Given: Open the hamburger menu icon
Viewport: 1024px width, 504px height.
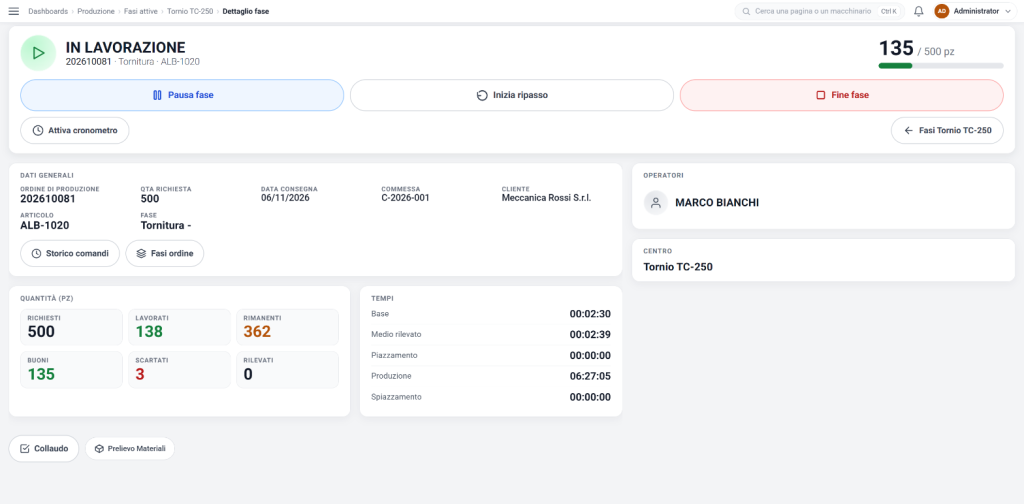Looking at the screenshot, I should 13,11.
